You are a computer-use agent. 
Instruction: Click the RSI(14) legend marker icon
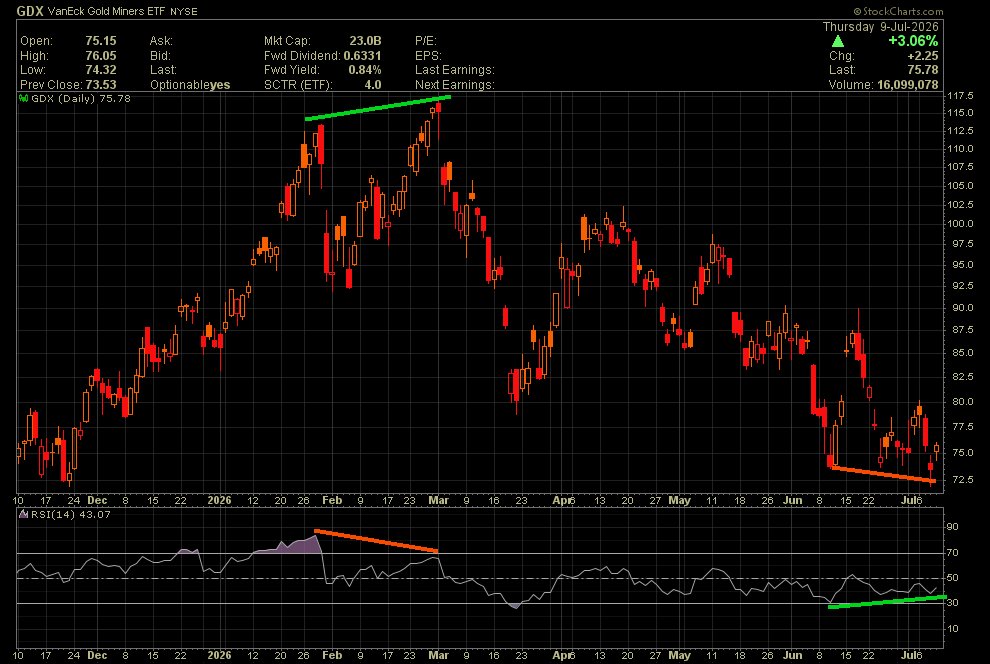pos(23,514)
